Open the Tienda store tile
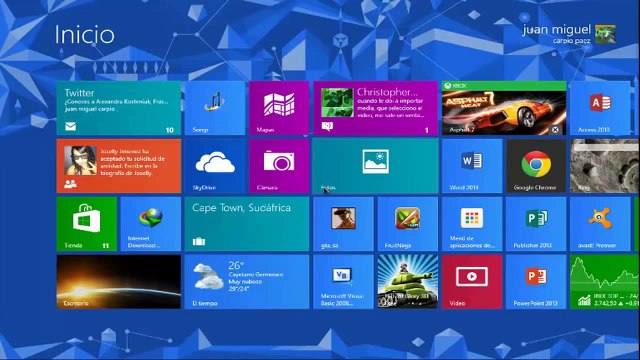 coord(87,224)
